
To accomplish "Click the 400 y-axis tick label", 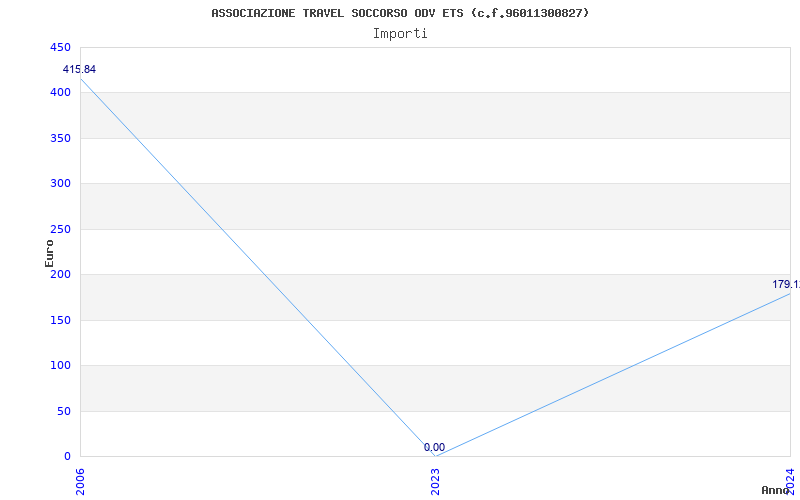I will coord(60,93).
